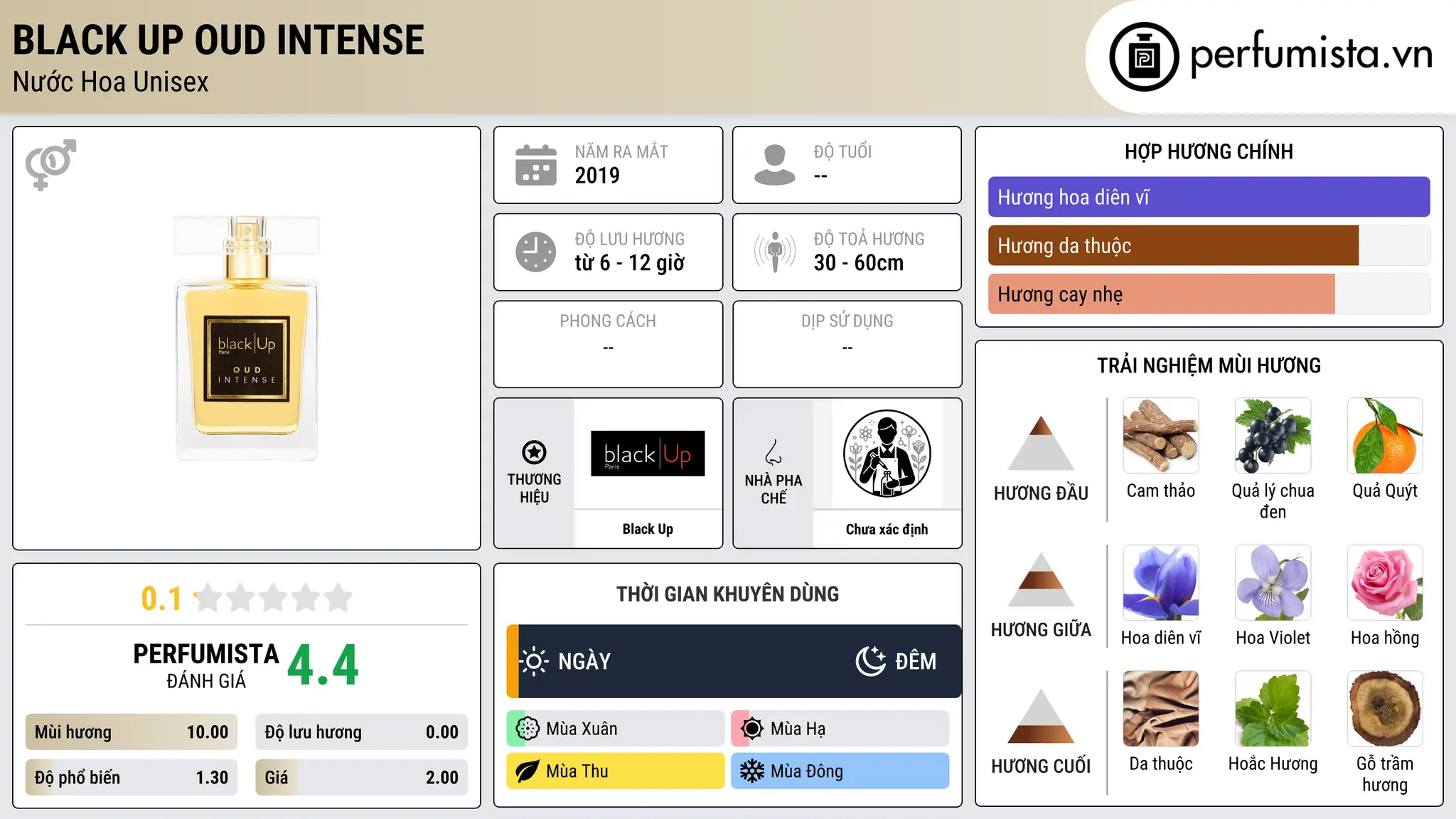Click the green Perfumista score 4.4
The image size is (1456, 819).
point(323,665)
